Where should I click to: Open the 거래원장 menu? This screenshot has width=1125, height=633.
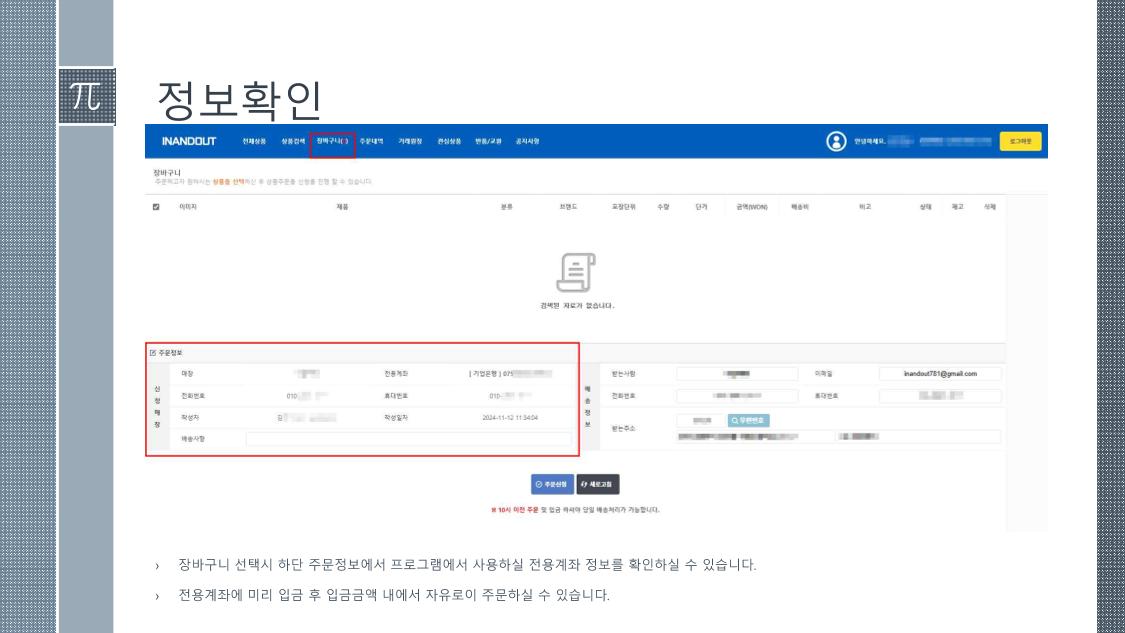(x=410, y=141)
